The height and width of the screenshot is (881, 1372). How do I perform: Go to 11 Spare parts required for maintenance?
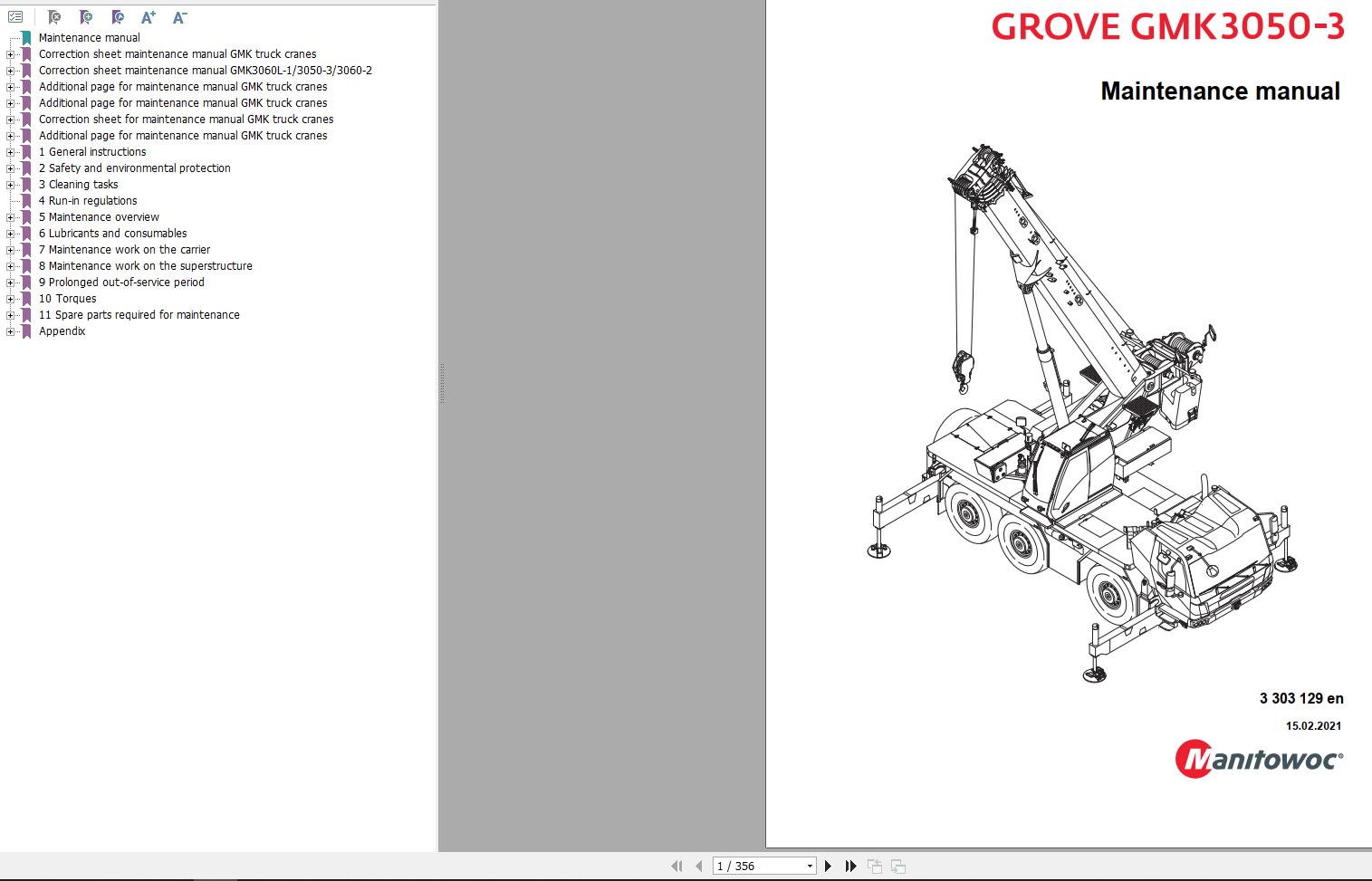pos(139,315)
